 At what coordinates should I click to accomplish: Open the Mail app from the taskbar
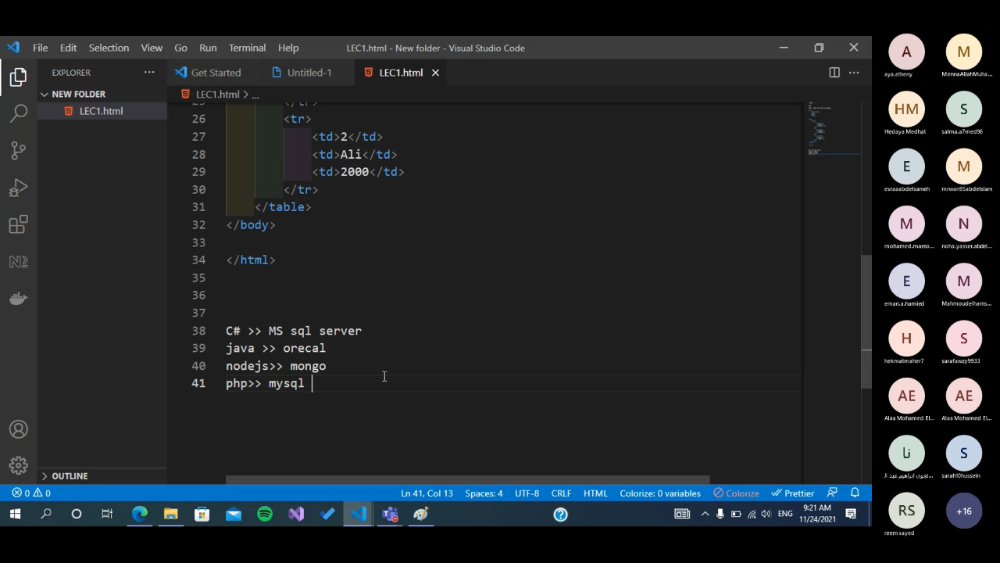[x=233, y=514]
